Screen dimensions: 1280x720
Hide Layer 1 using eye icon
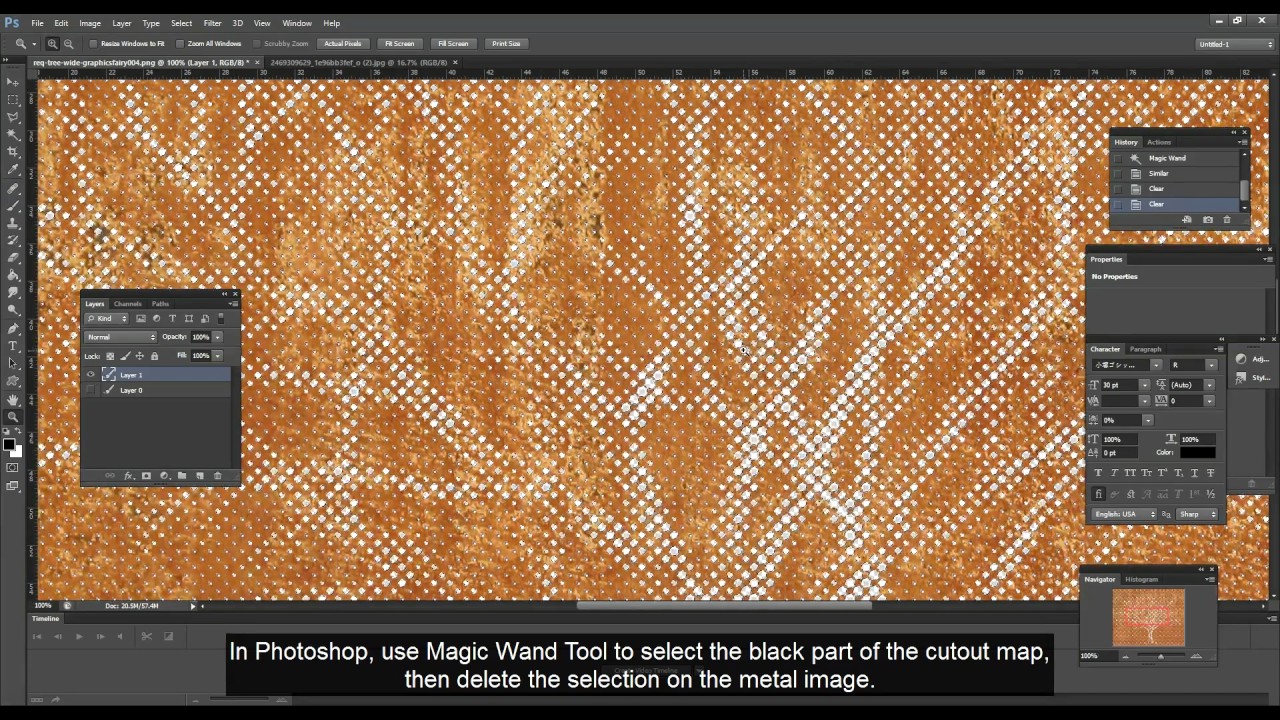[x=91, y=375]
